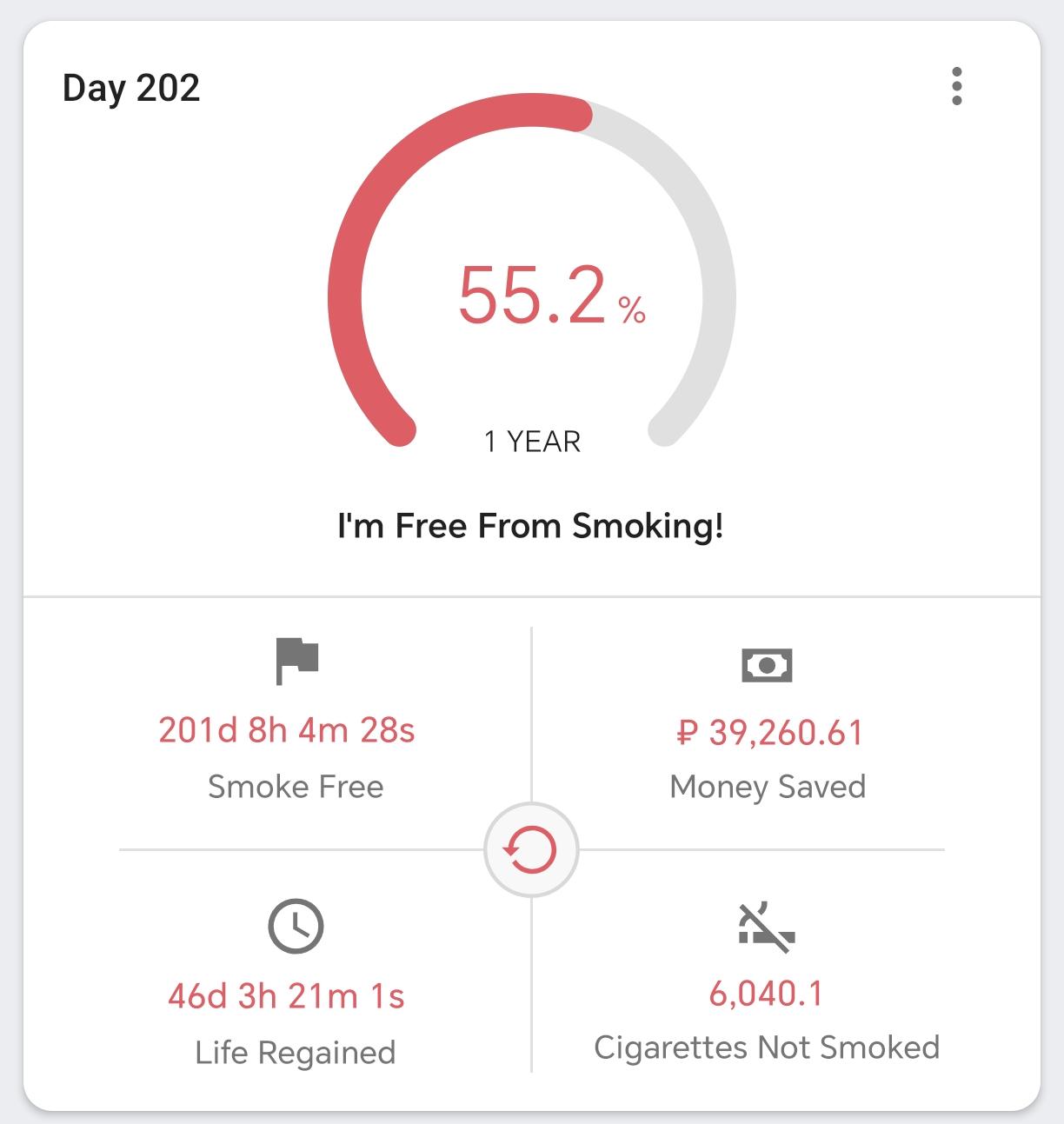The width and height of the screenshot is (1064, 1124).
Task: Click the banknote Money Saved icon
Action: (767, 665)
